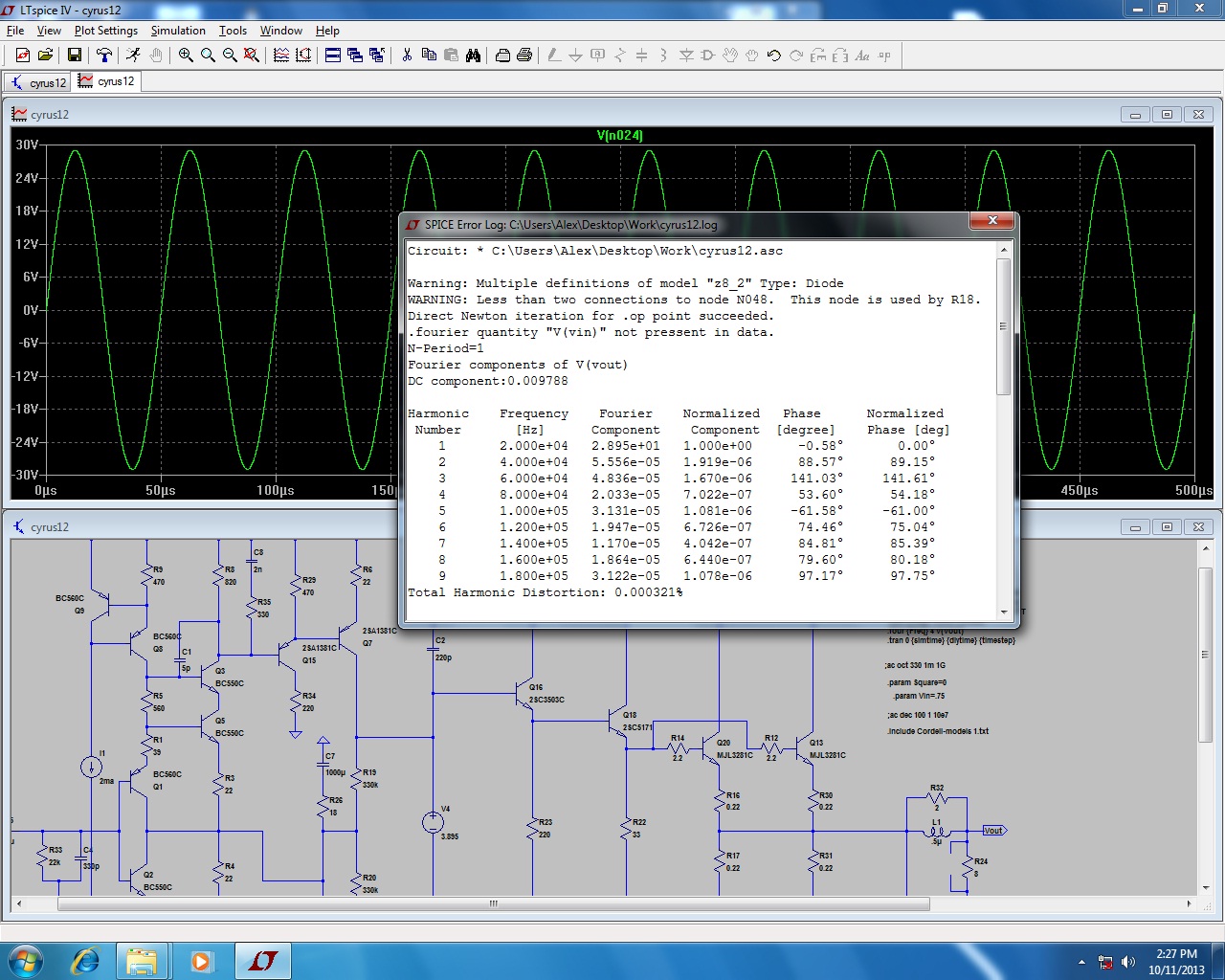Open Windows Media Player from taskbar
Image resolution: width=1225 pixels, height=980 pixels.
click(201, 961)
